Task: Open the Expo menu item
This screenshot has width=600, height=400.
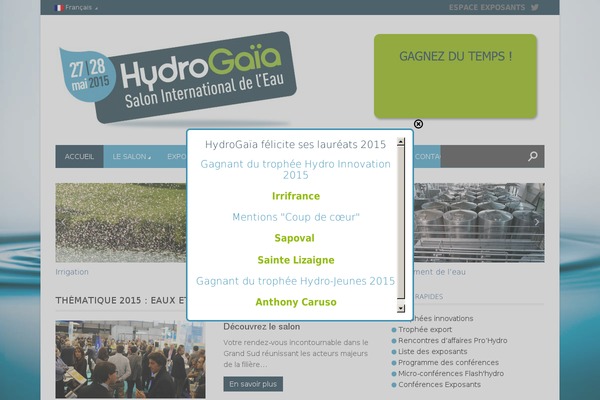Action: 176,157
